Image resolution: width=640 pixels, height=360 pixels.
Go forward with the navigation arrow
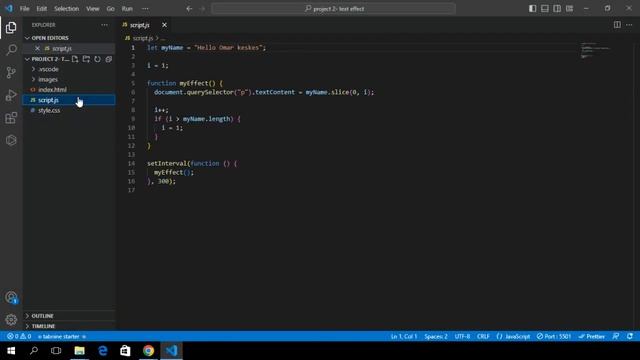pos(202,9)
